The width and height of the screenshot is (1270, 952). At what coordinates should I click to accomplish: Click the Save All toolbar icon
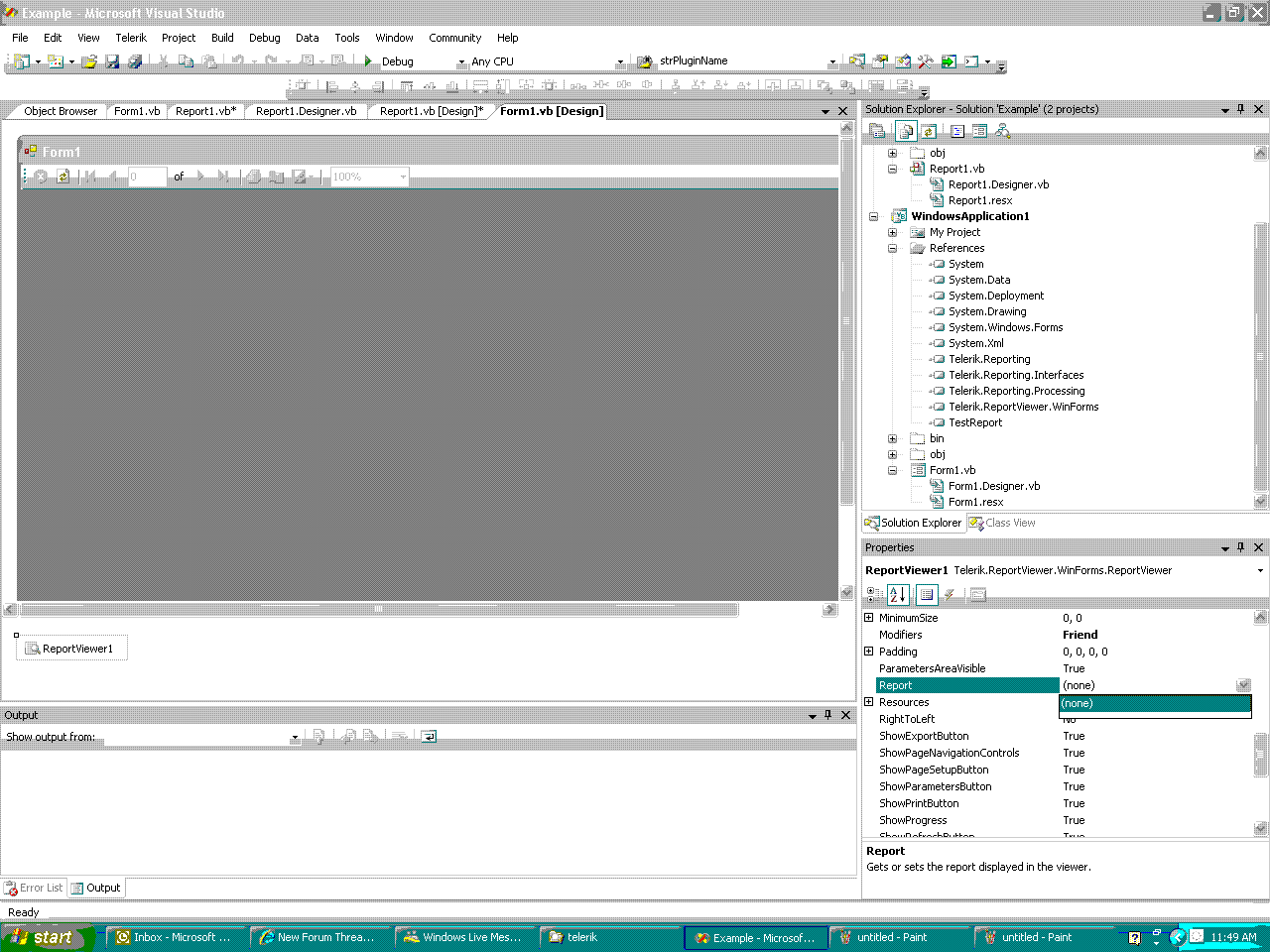pos(135,61)
